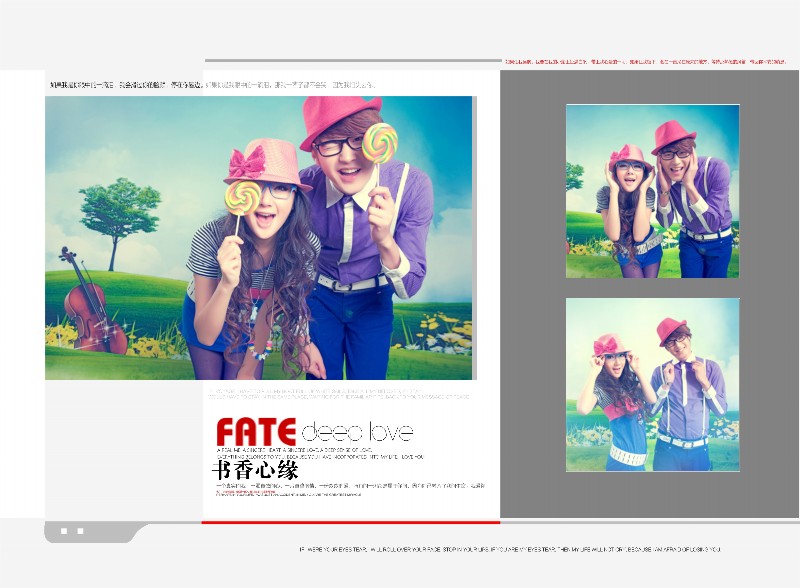Click the English footer text at bottom

[x=509, y=549]
